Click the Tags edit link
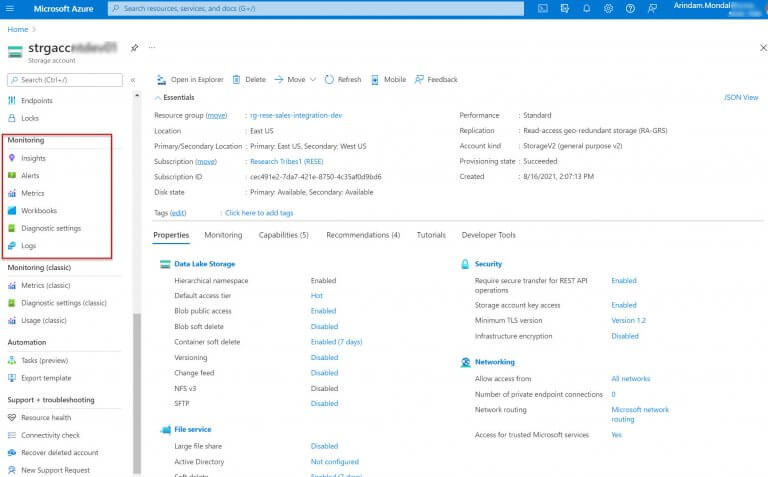 (x=178, y=213)
